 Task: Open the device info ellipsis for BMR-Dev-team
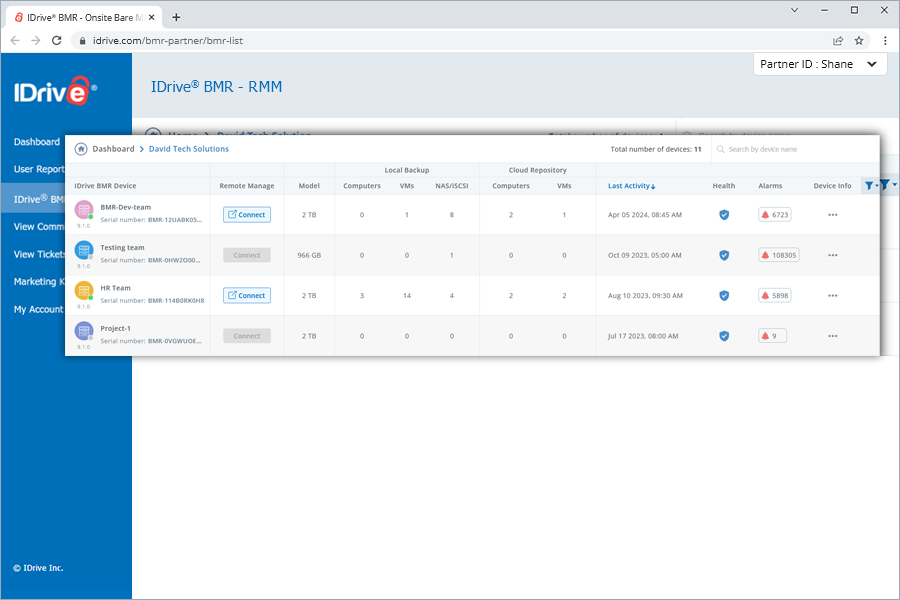click(833, 215)
